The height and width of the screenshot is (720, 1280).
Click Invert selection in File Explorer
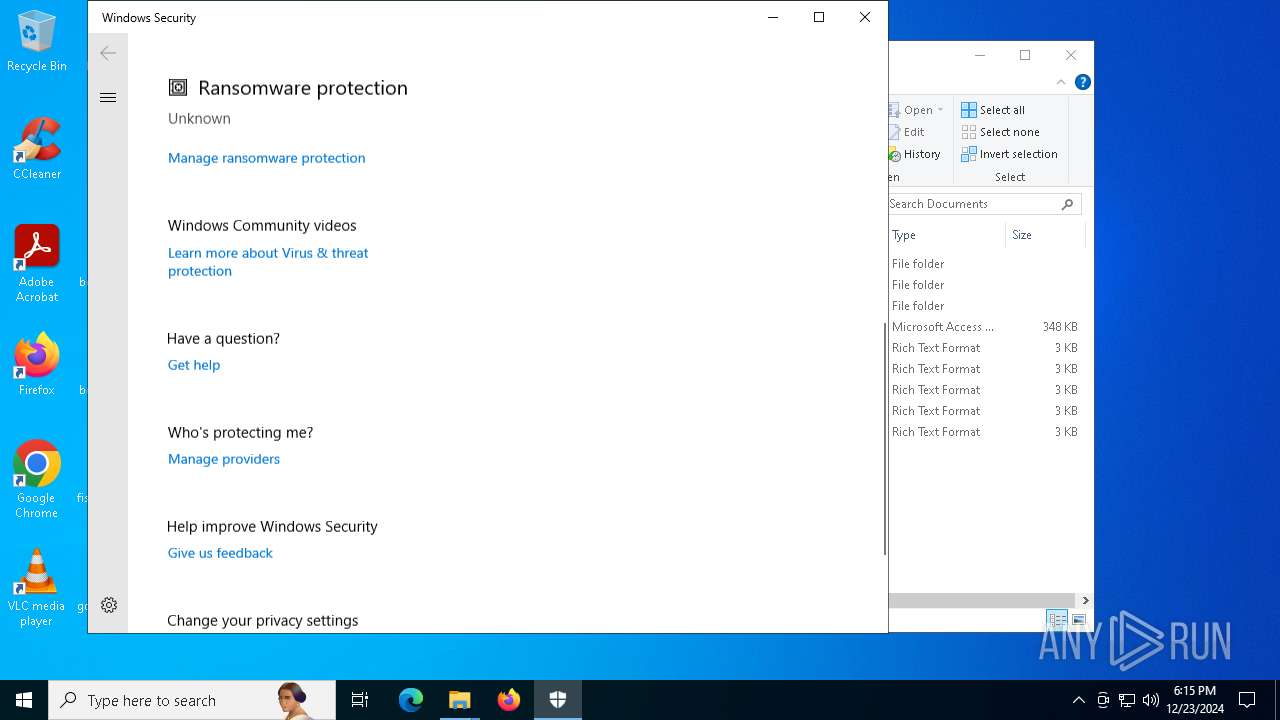click(1009, 154)
